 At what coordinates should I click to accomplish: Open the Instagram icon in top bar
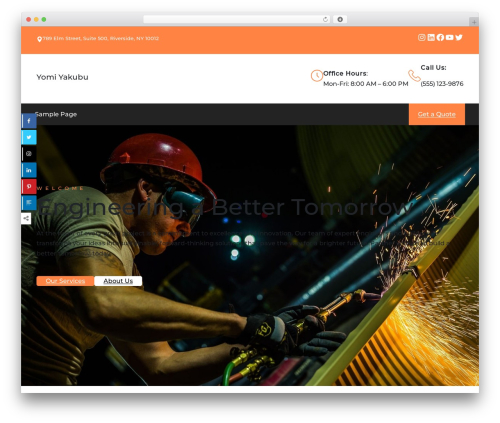click(x=422, y=38)
